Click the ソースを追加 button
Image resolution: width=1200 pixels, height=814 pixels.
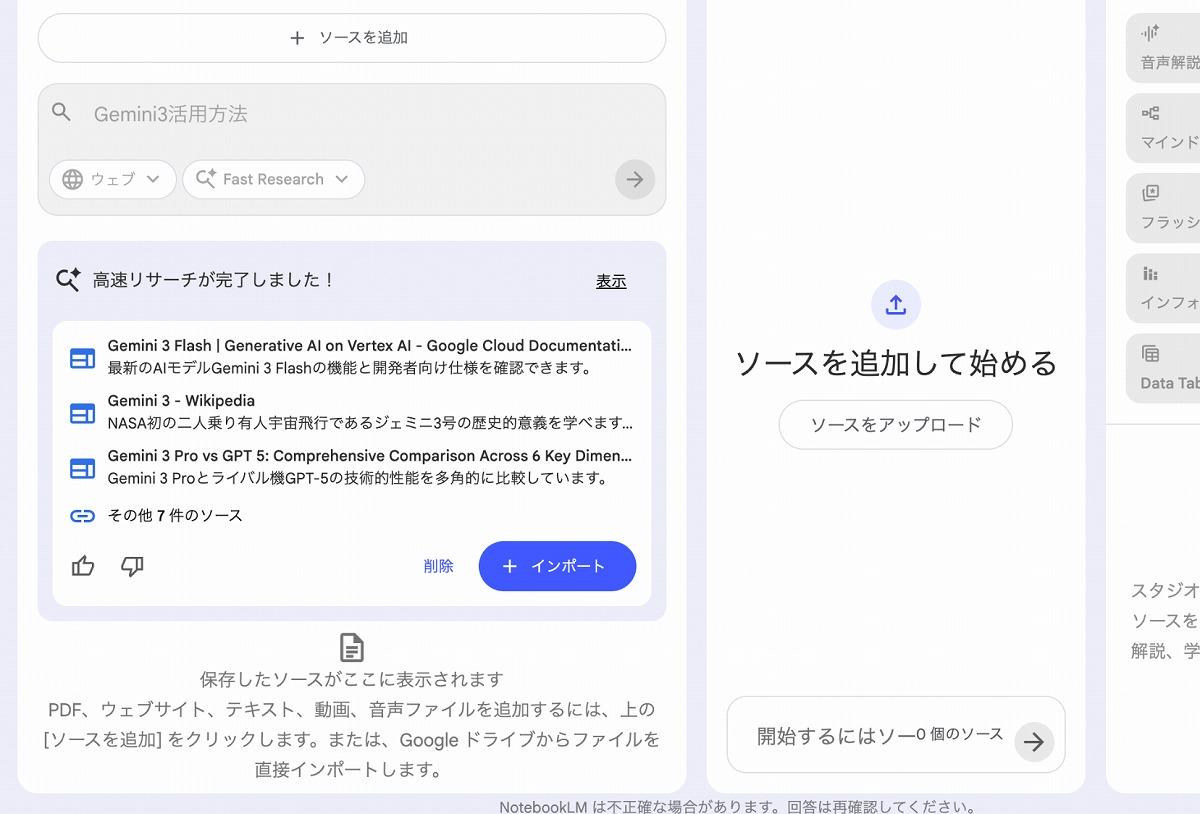coord(351,38)
